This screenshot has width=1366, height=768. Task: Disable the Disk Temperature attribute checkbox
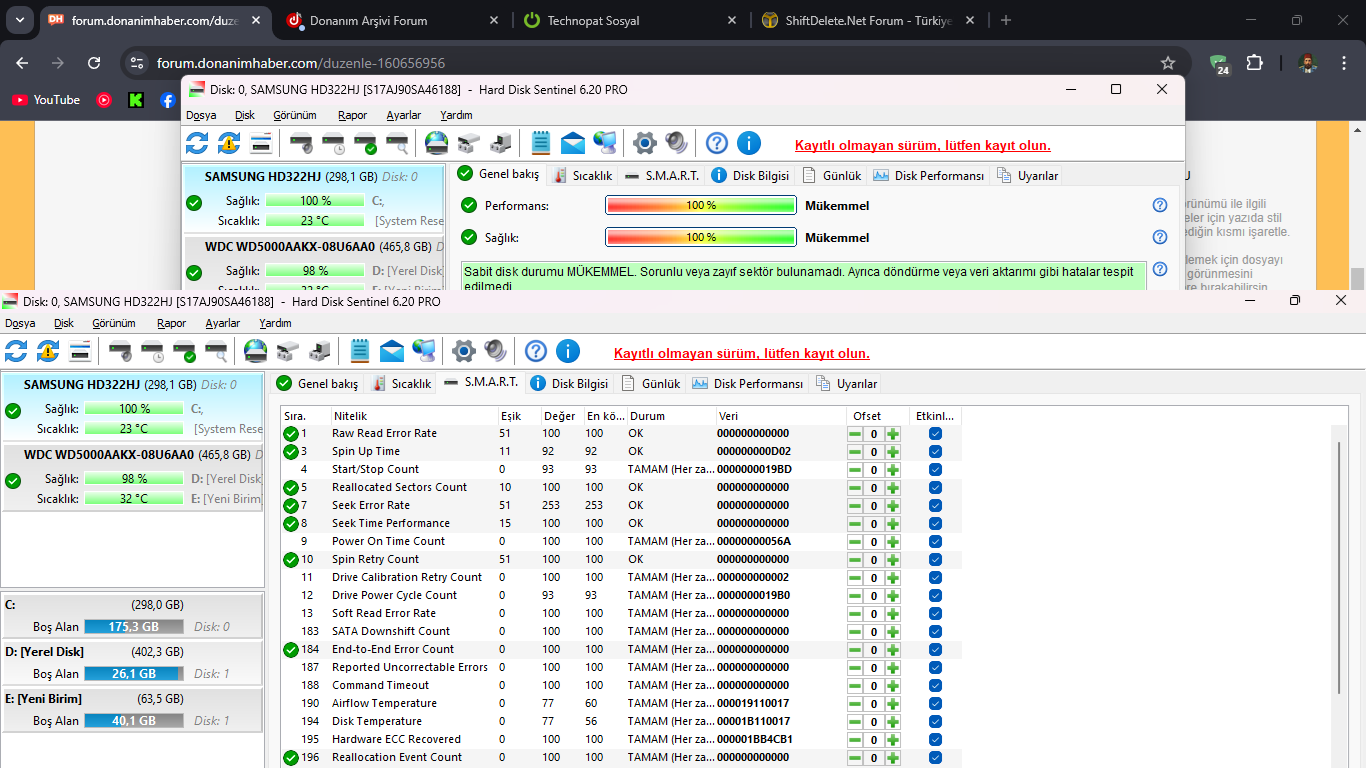click(x=935, y=722)
